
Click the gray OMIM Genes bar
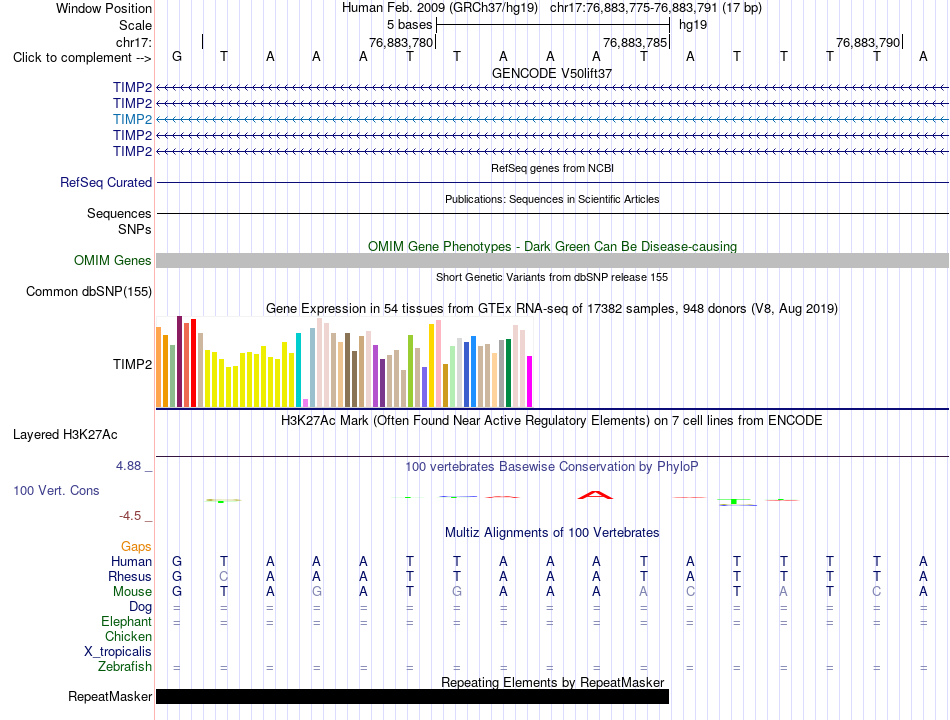(552, 261)
